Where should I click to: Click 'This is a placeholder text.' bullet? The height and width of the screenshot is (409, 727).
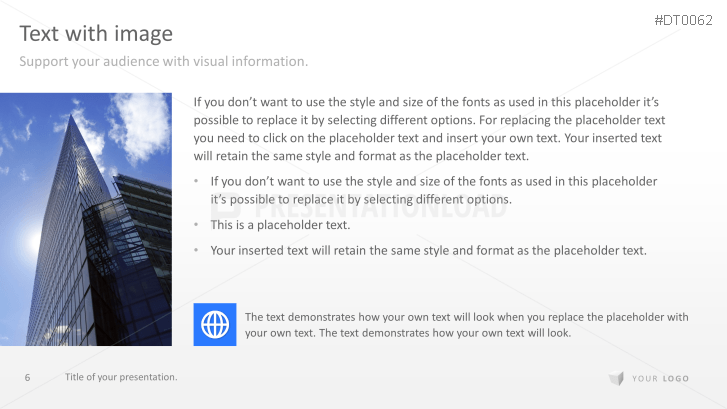(280, 225)
